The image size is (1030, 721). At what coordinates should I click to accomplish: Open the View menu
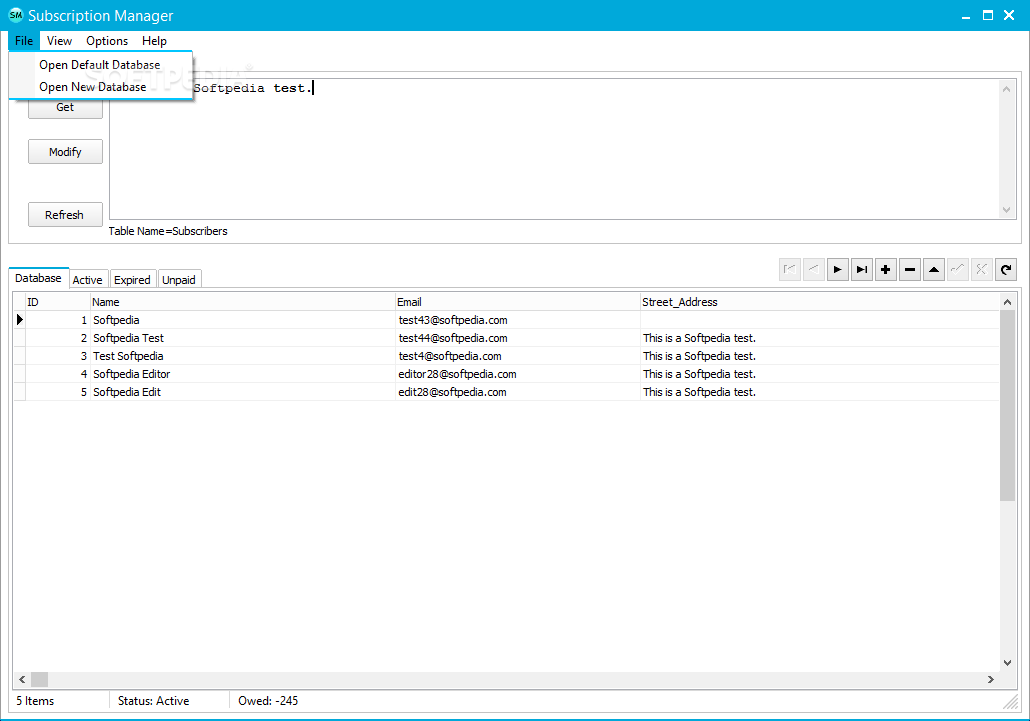(x=59, y=41)
